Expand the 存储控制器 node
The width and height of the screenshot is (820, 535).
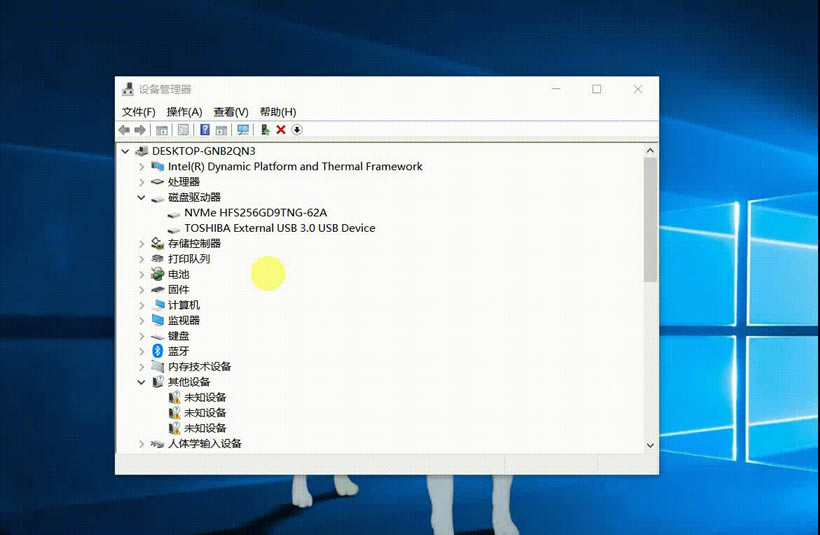tap(141, 244)
